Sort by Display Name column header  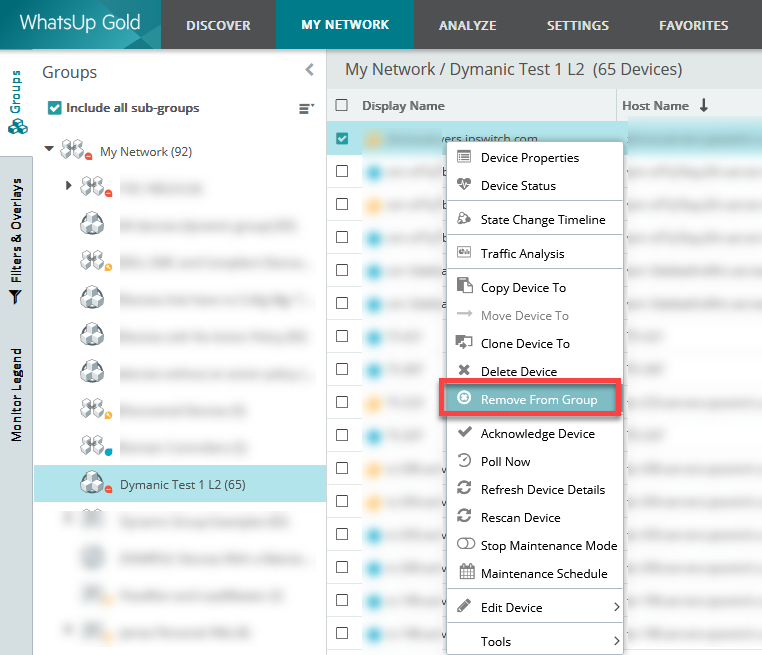pyautogui.click(x=403, y=105)
